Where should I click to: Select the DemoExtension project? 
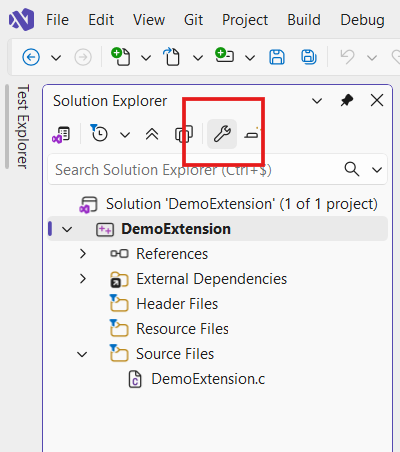click(x=176, y=229)
